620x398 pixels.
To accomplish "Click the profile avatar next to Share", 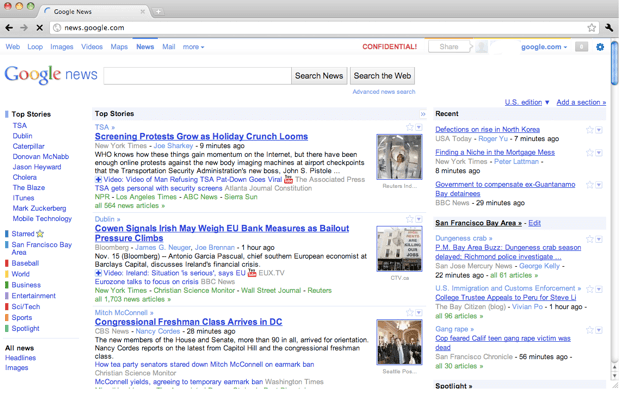I will coord(481,47).
